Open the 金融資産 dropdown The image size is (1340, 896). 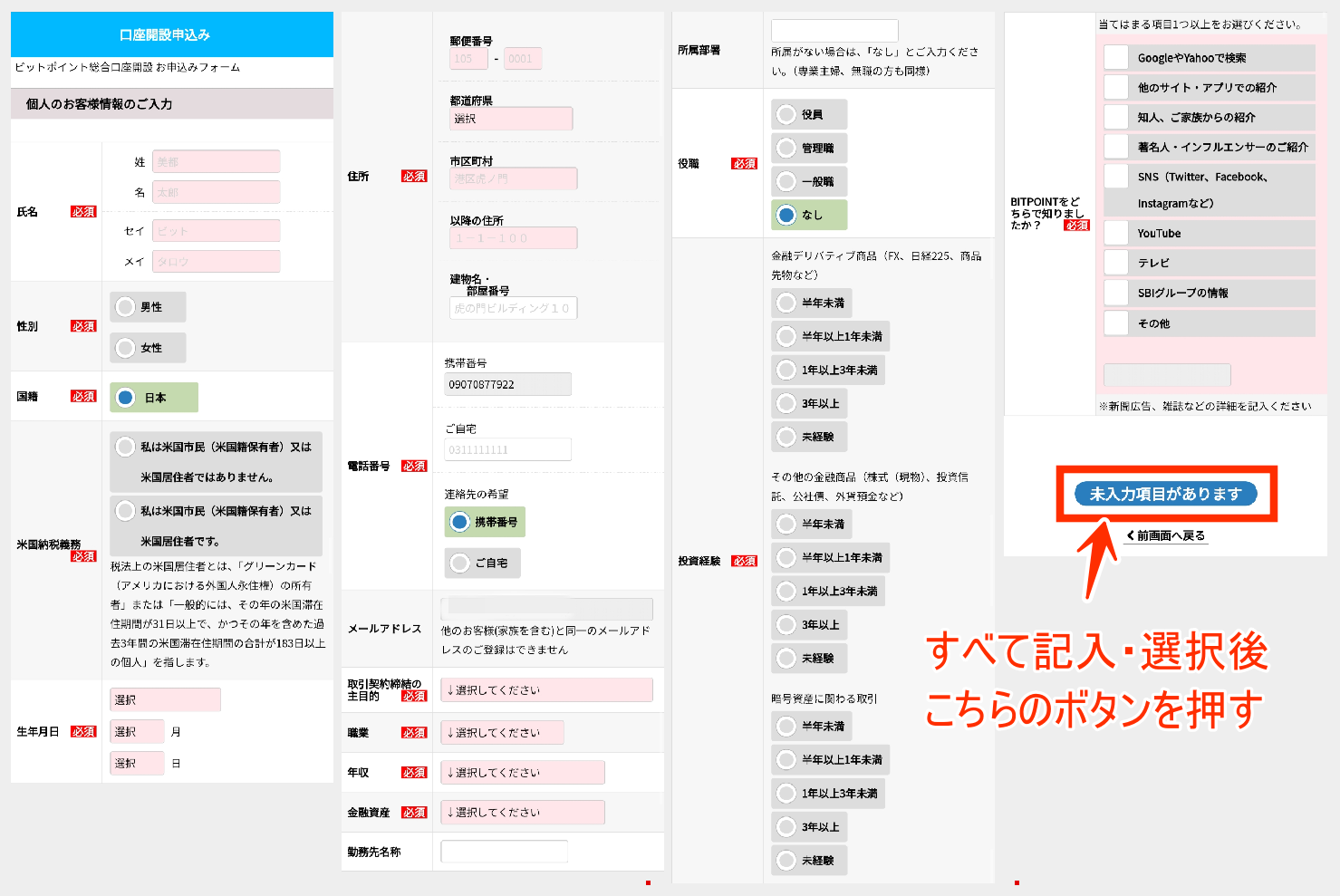tap(523, 812)
